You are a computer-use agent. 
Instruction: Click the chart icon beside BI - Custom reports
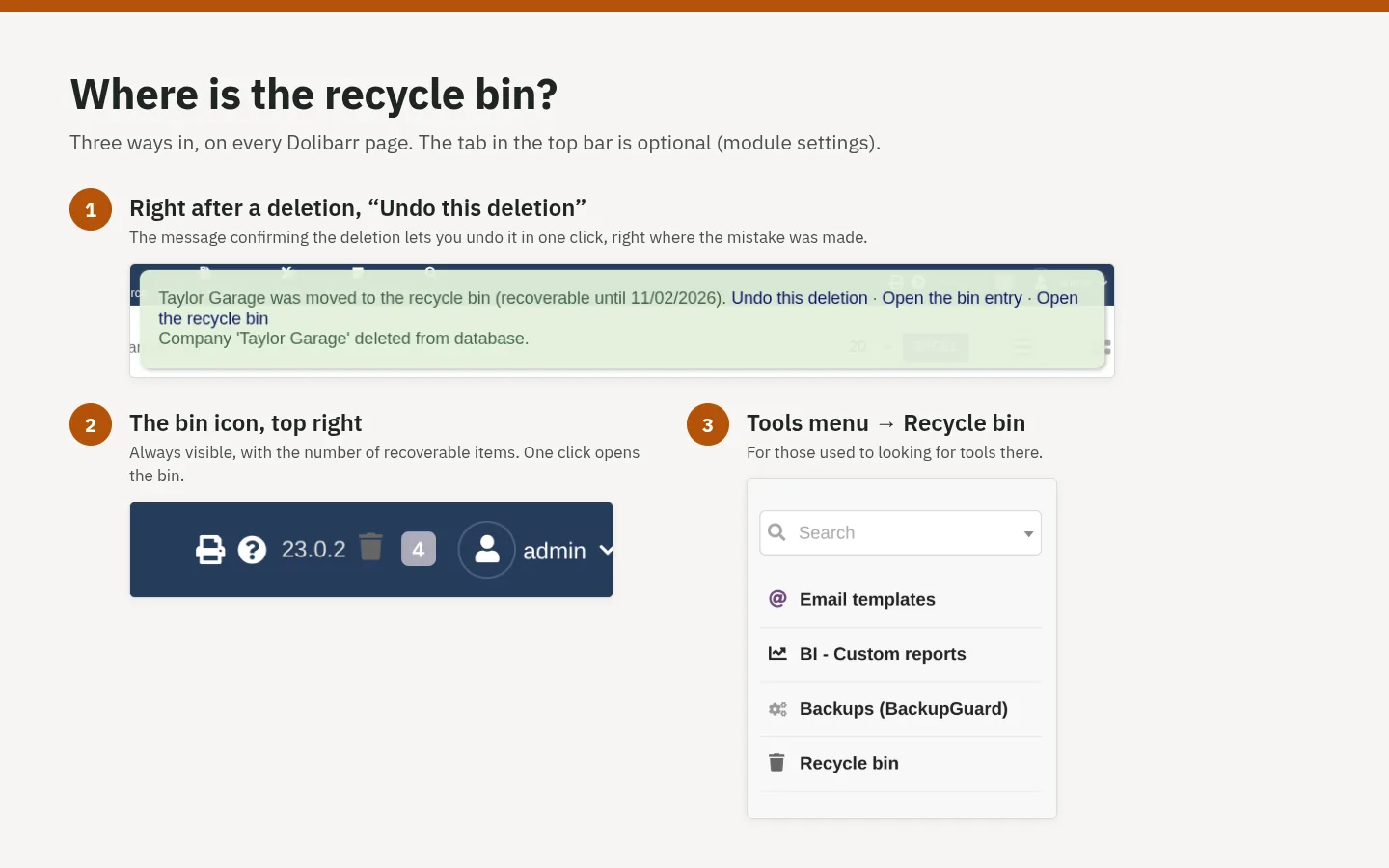point(777,654)
